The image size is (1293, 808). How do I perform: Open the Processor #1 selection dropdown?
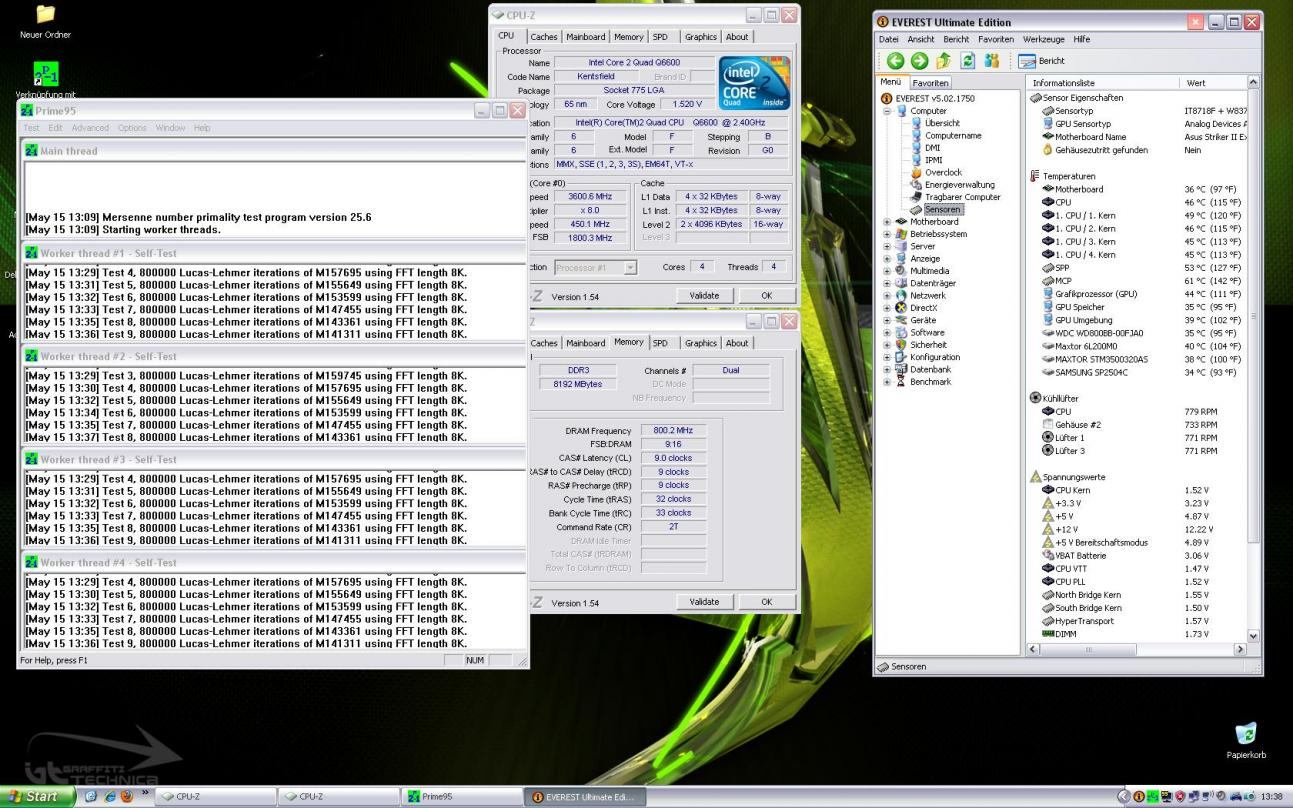coord(630,268)
